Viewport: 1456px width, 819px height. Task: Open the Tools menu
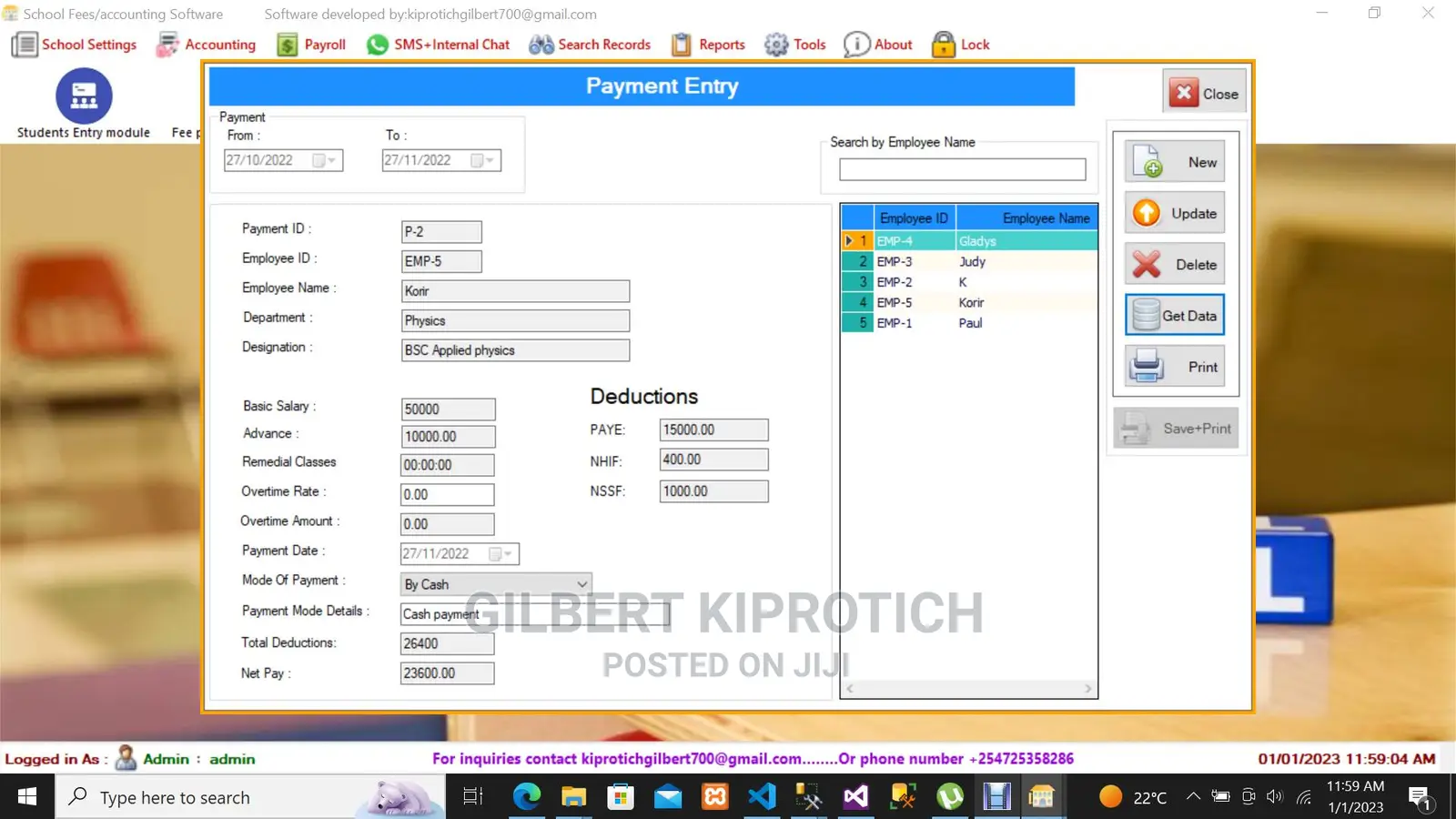[795, 45]
